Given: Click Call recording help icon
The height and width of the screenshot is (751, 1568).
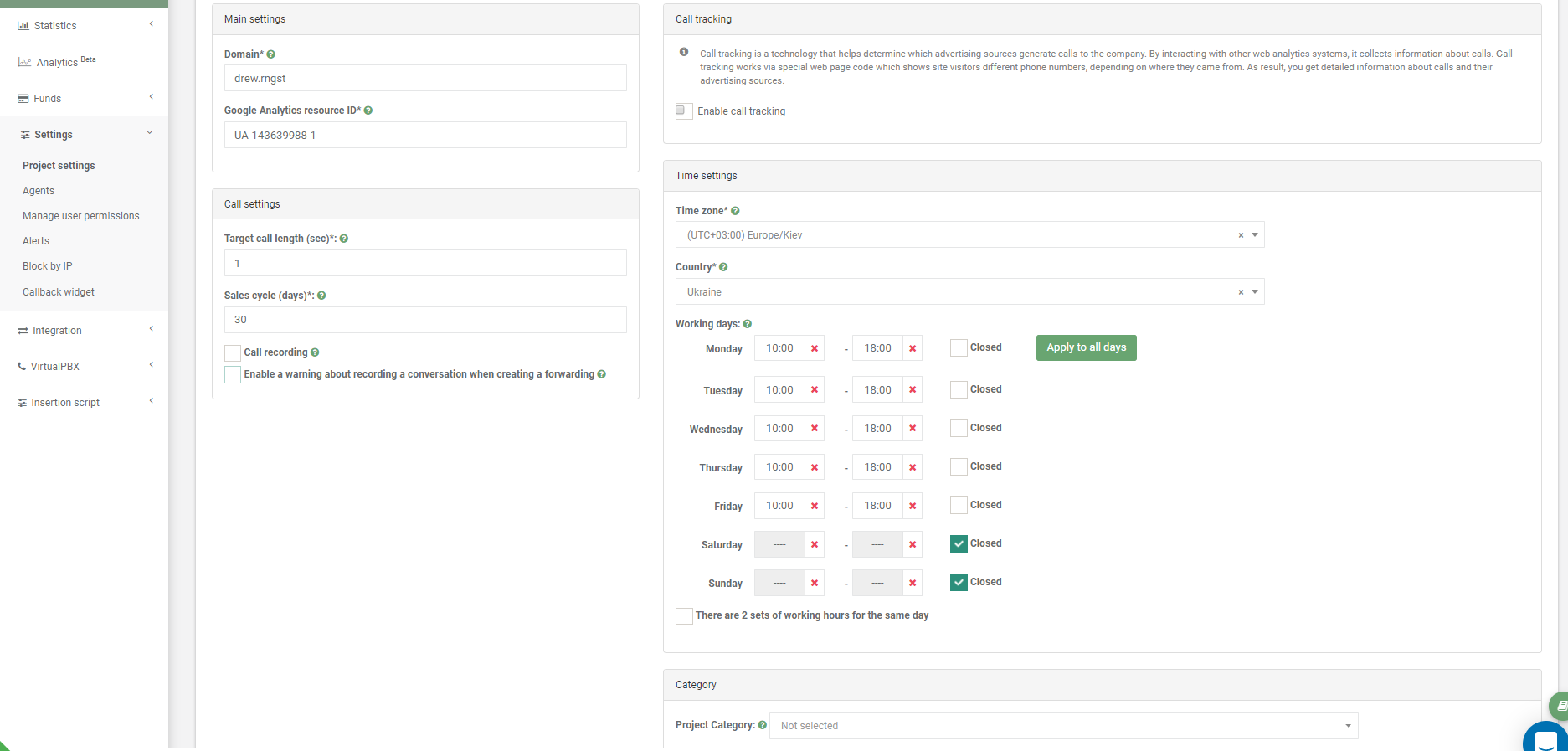Looking at the screenshot, I should click(x=315, y=352).
